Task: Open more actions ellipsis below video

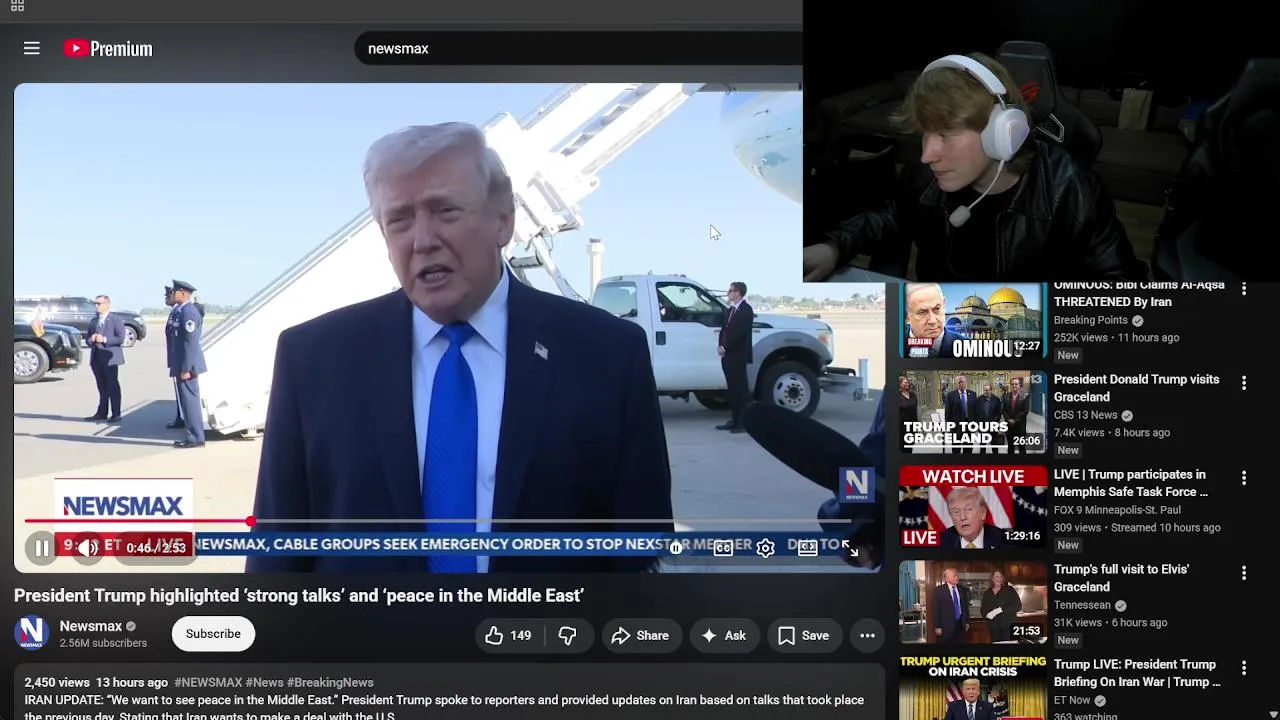Action: point(867,635)
